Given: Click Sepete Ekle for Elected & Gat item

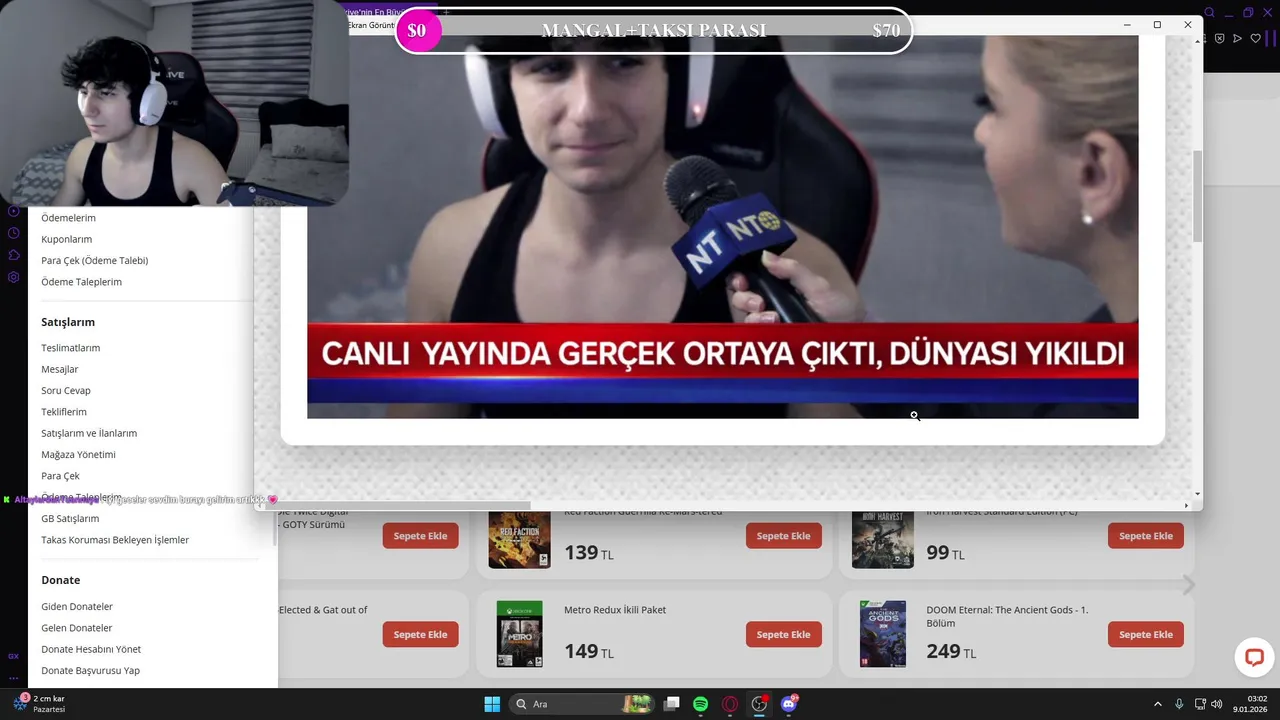Looking at the screenshot, I should click(420, 634).
